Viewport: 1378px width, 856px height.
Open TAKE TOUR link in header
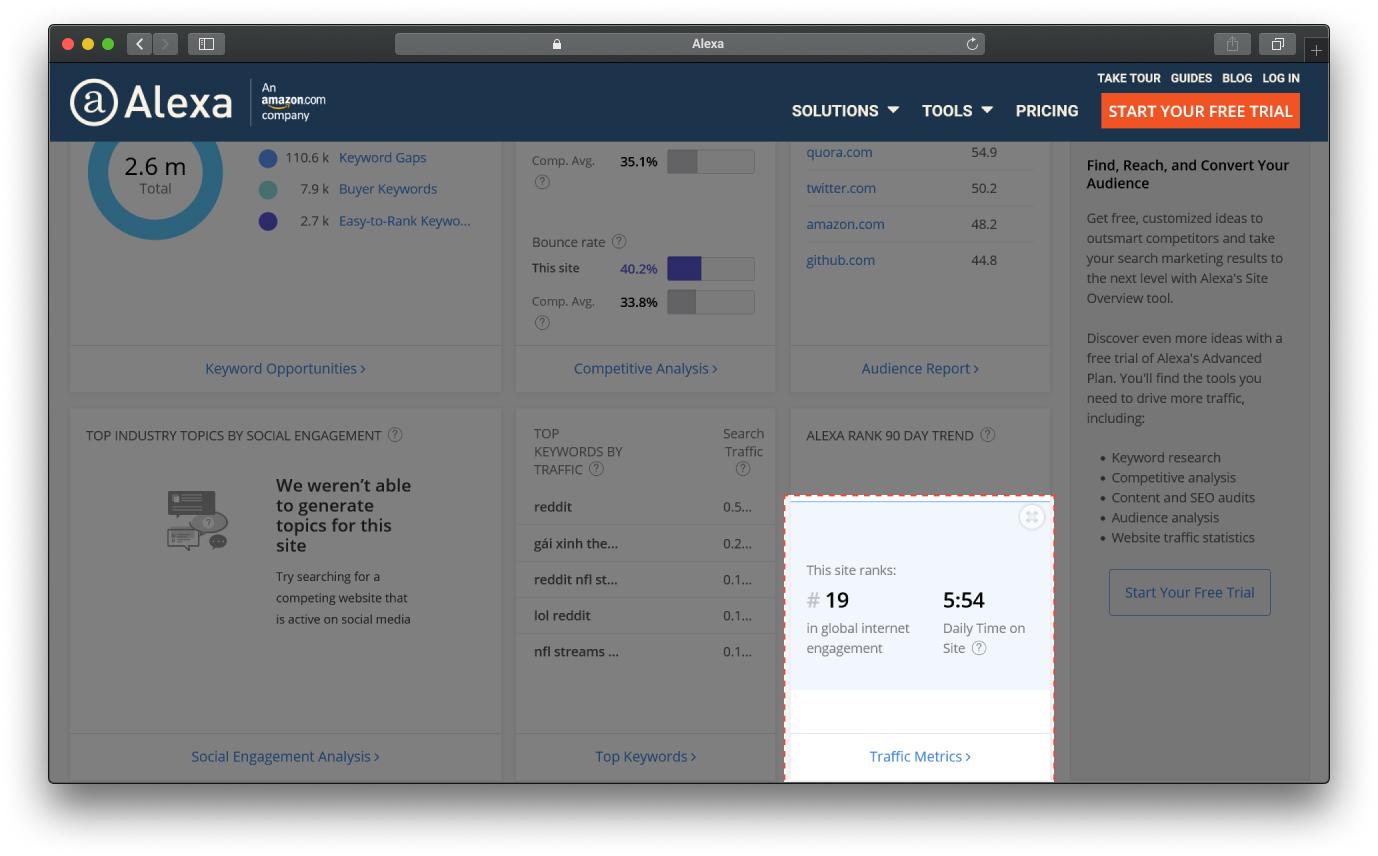tap(1129, 78)
